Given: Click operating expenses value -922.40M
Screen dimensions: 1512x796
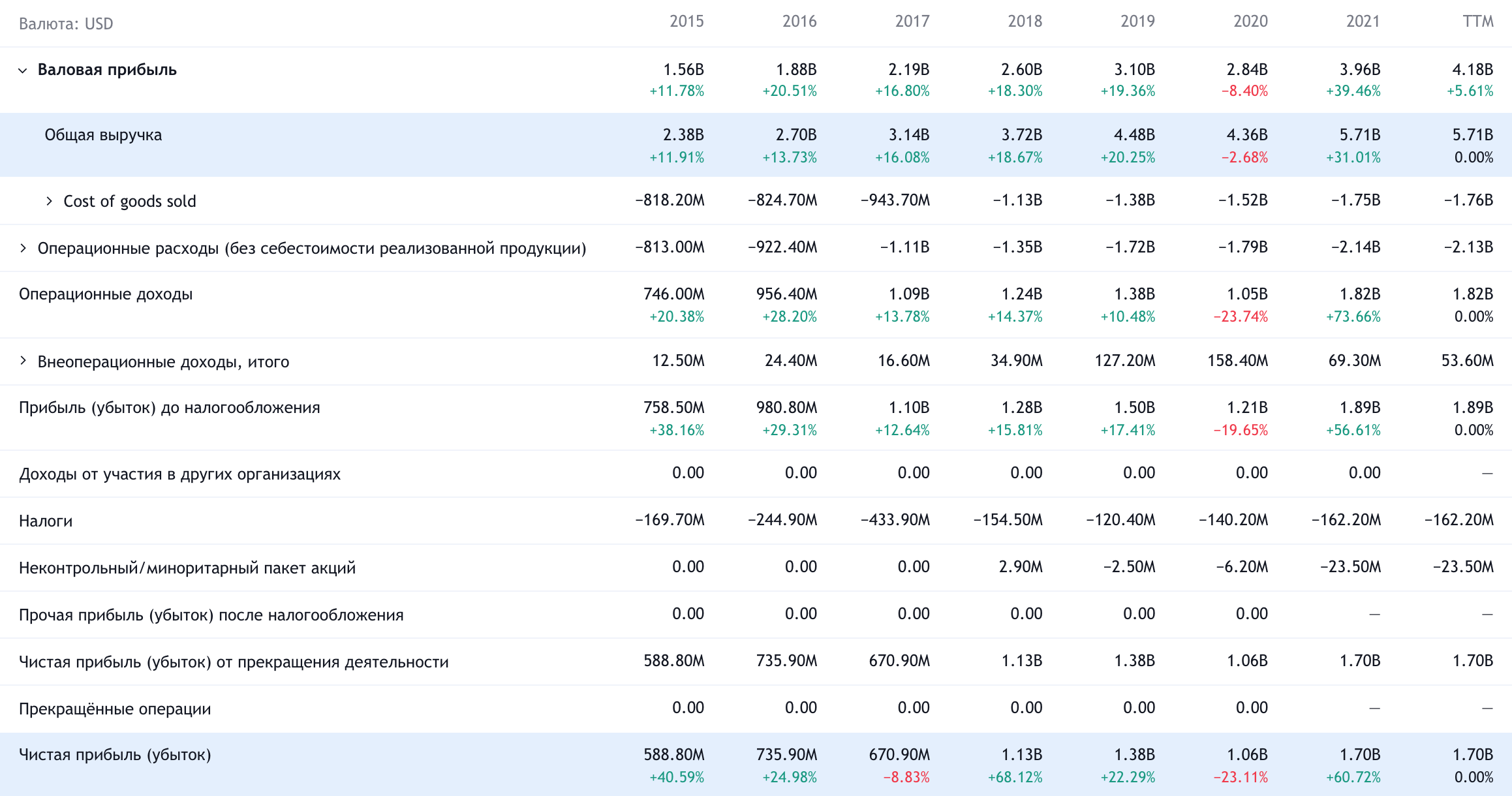Looking at the screenshot, I should click(x=782, y=247).
